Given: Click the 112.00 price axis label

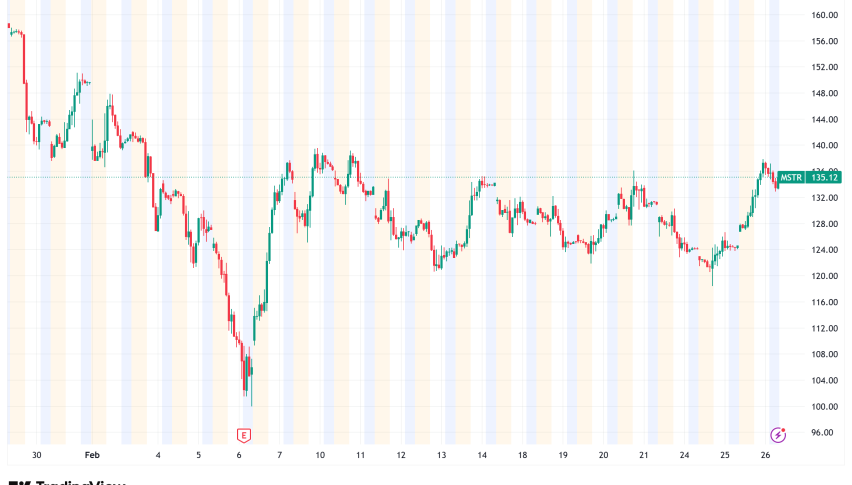Looking at the screenshot, I should (x=824, y=328).
